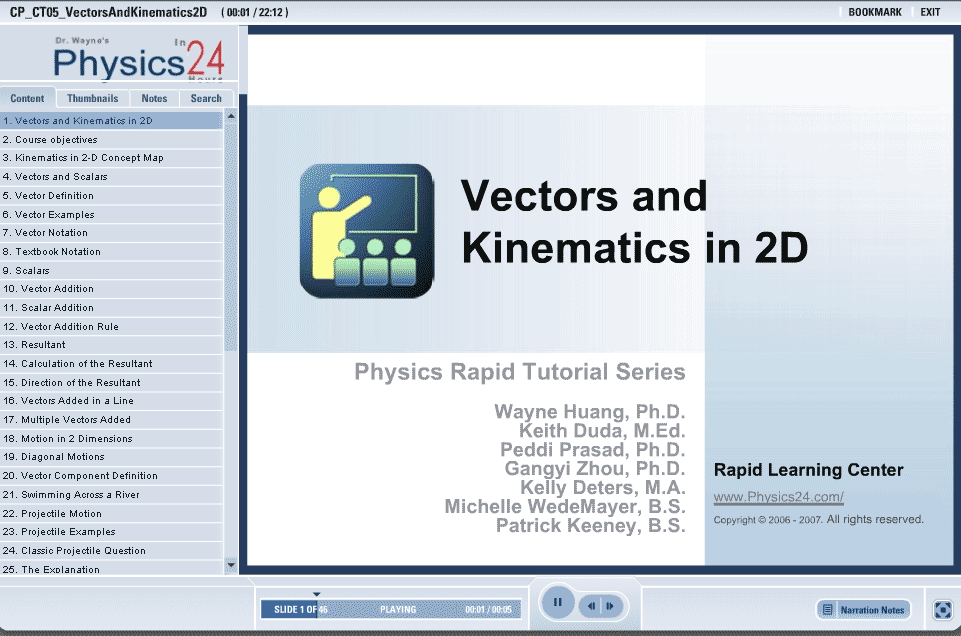Screen dimensions: 961x636
Task: Open the www.Physics24.com link
Action: click(x=778, y=497)
